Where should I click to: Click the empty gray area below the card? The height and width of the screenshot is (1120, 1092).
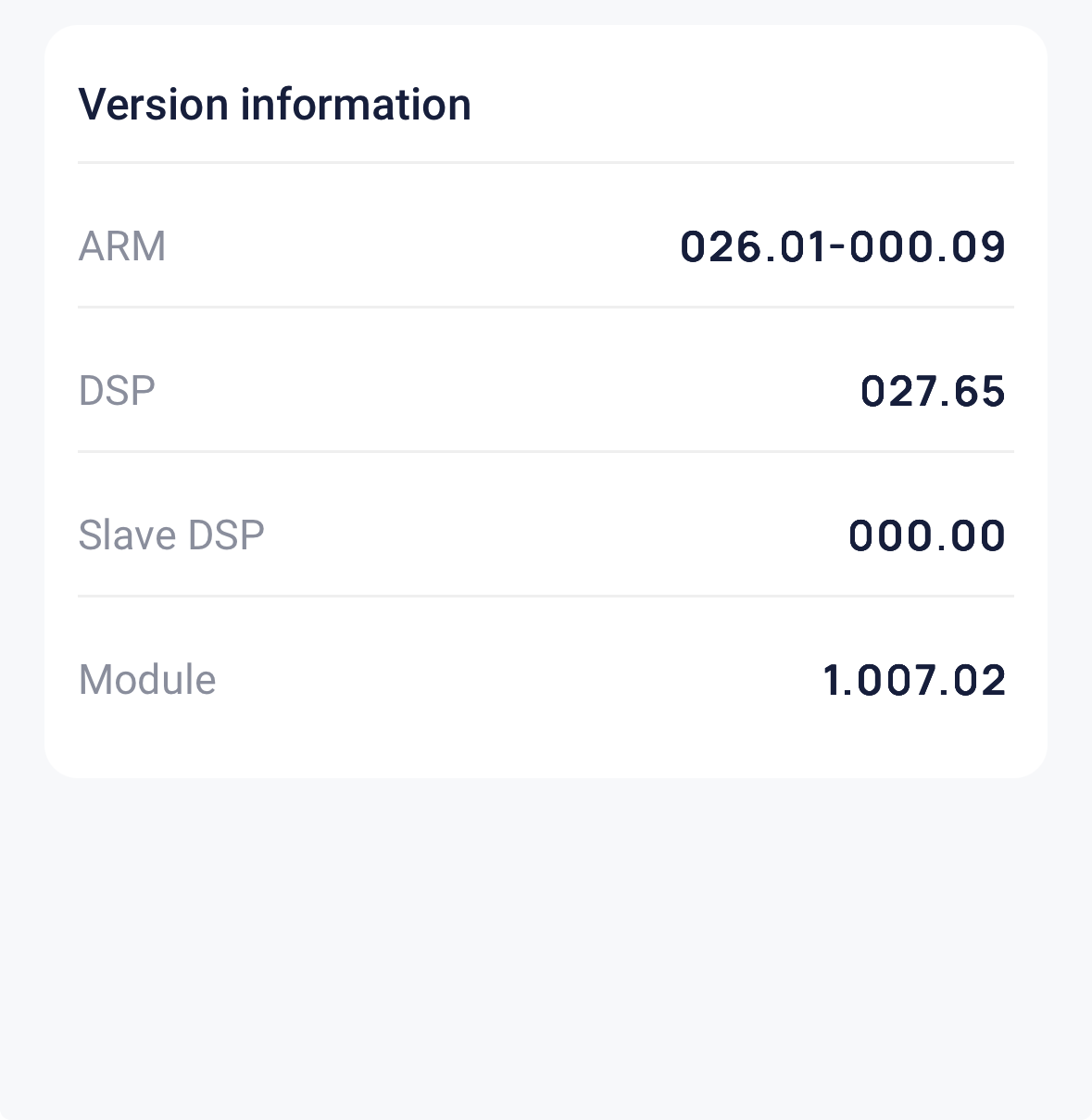(x=546, y=936)
